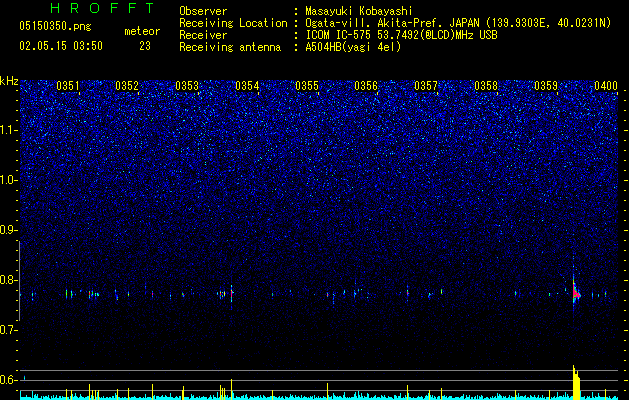629x400 pixels.
Task: Click the 0357 time marker
Action: click(x=426, y=86)
